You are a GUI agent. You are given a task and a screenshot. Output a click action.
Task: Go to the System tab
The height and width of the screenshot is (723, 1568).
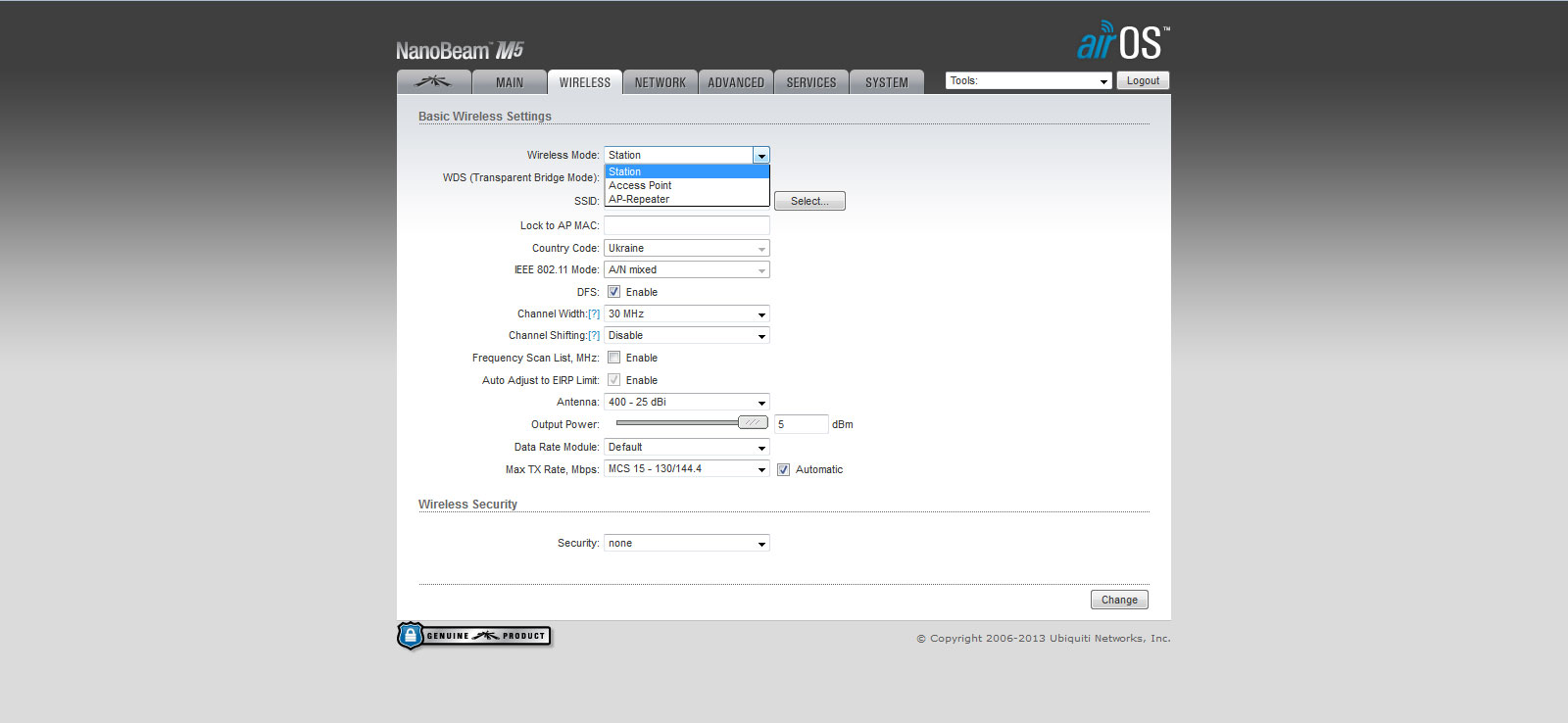click(x=886, y=82)
